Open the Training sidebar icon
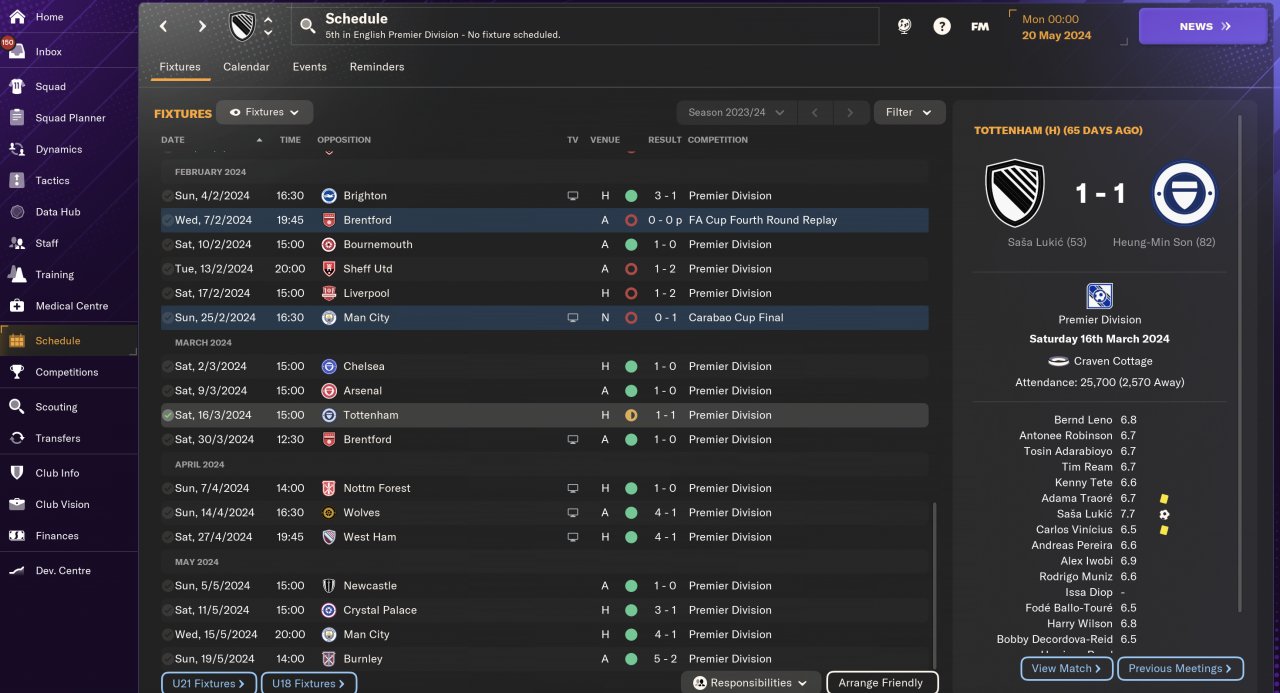Viewport: 1280px width, 693px height. tap(17, 275)
